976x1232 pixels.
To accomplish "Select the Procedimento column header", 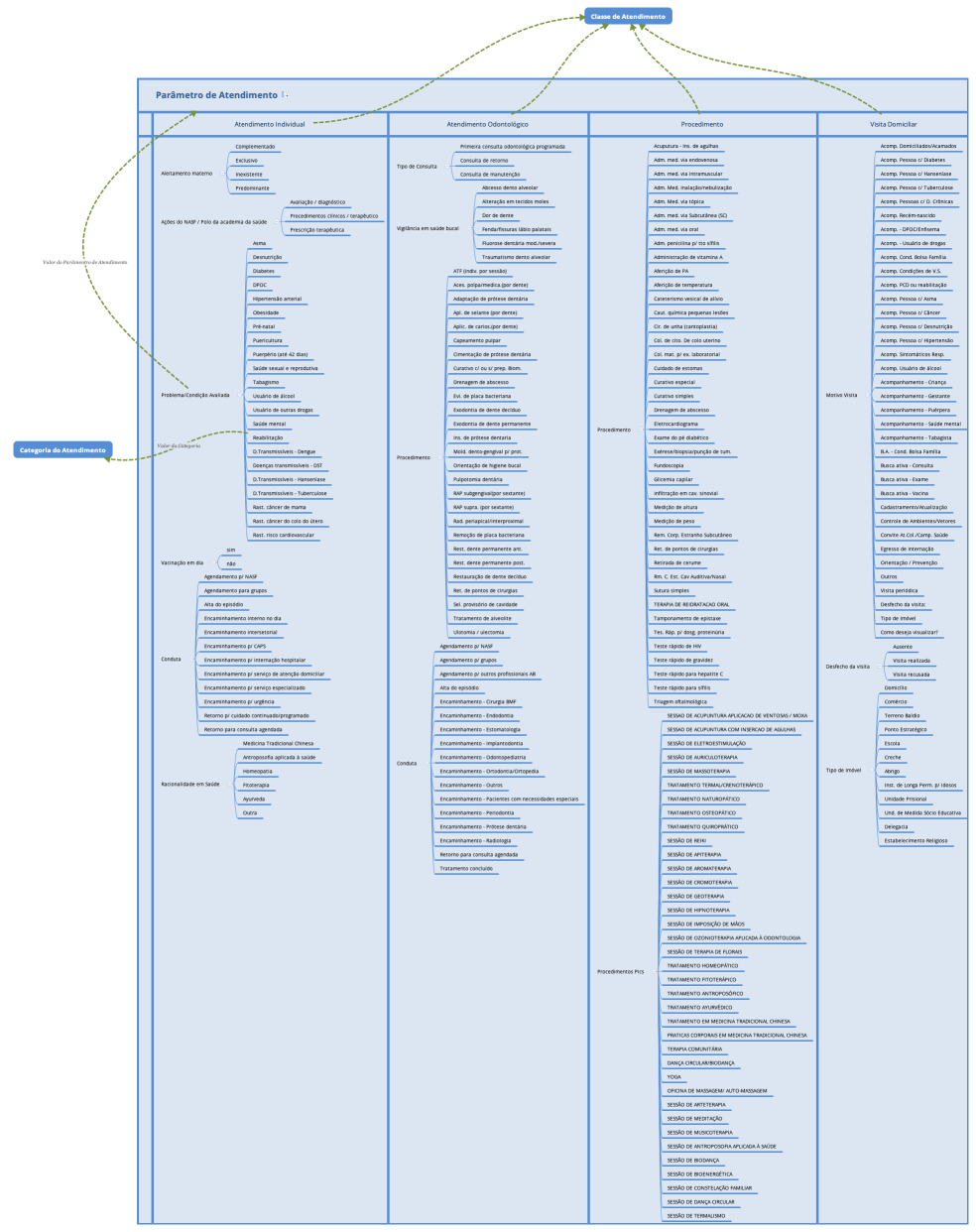I will tap(701, 124).
